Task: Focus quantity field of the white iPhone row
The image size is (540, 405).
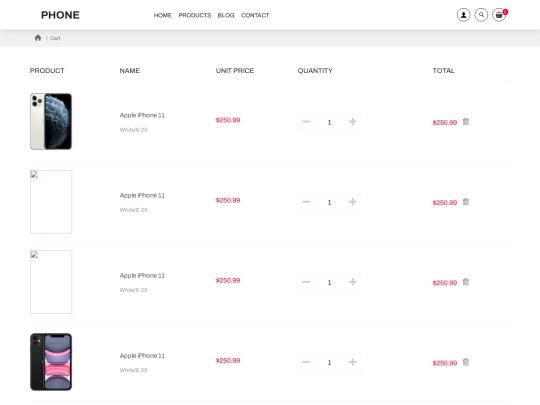Action: coord(329,122)
